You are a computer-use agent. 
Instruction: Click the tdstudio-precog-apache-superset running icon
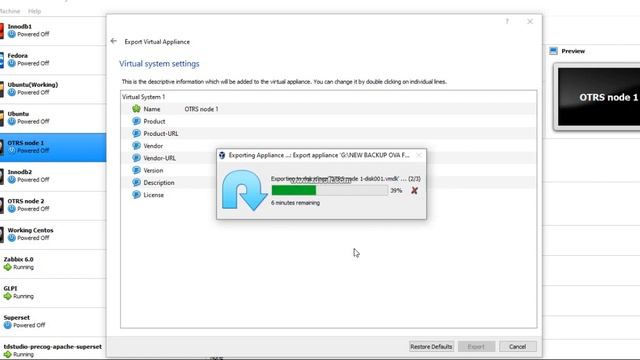click(7, 354)
